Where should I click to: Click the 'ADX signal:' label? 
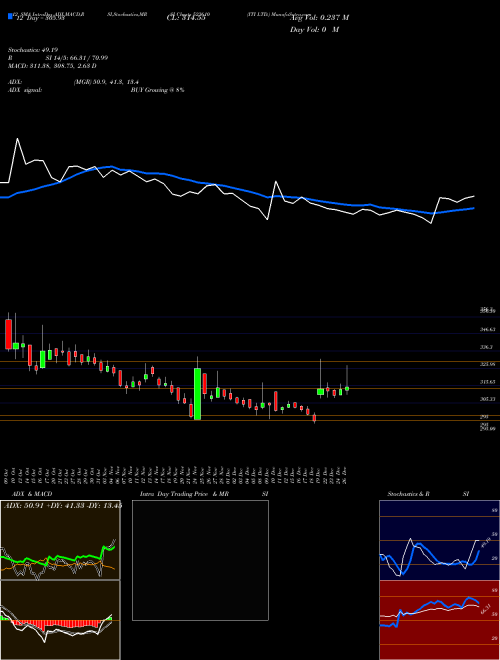pos(24,90)
